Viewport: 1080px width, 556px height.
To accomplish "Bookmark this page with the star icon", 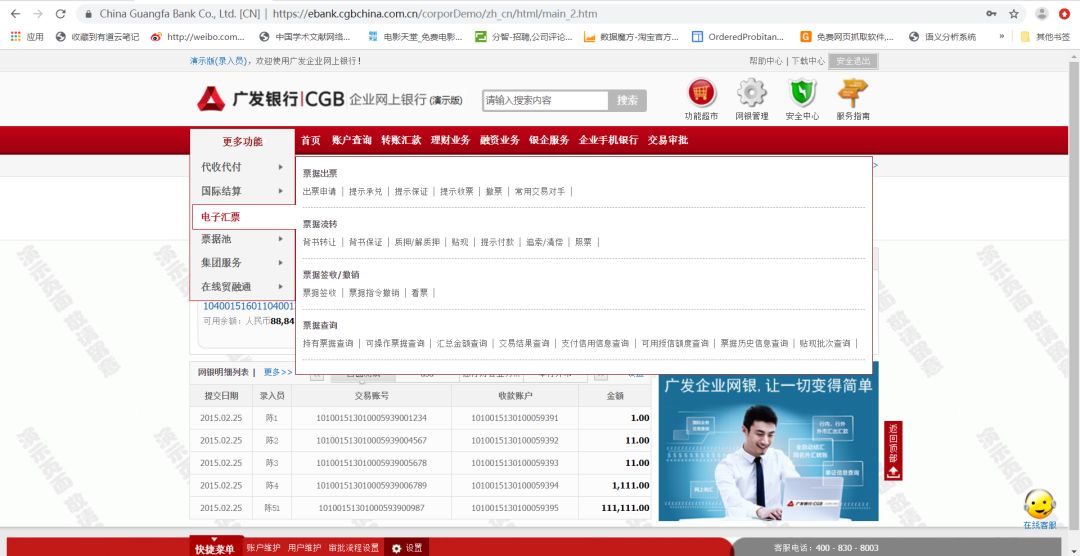I will click(x=1014, y=14).
